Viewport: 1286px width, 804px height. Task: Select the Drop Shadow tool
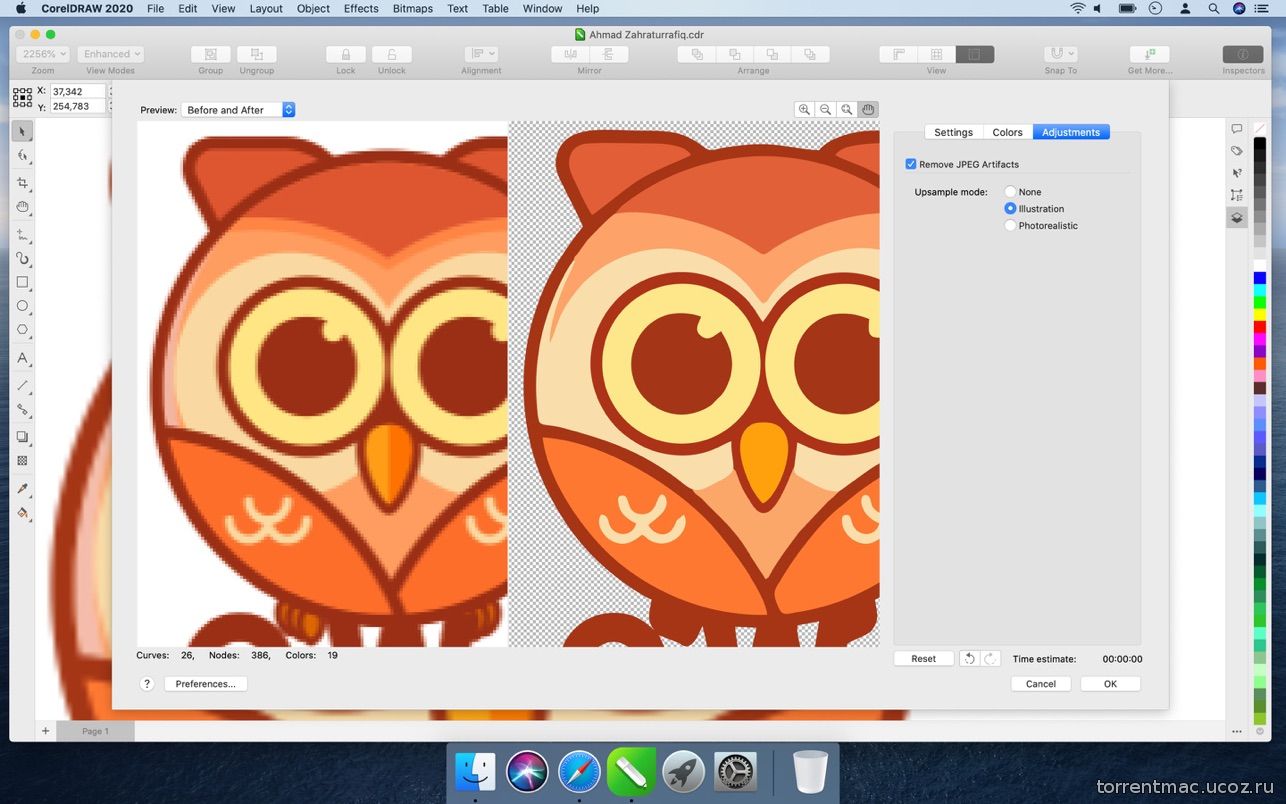[x=22, y=437]
